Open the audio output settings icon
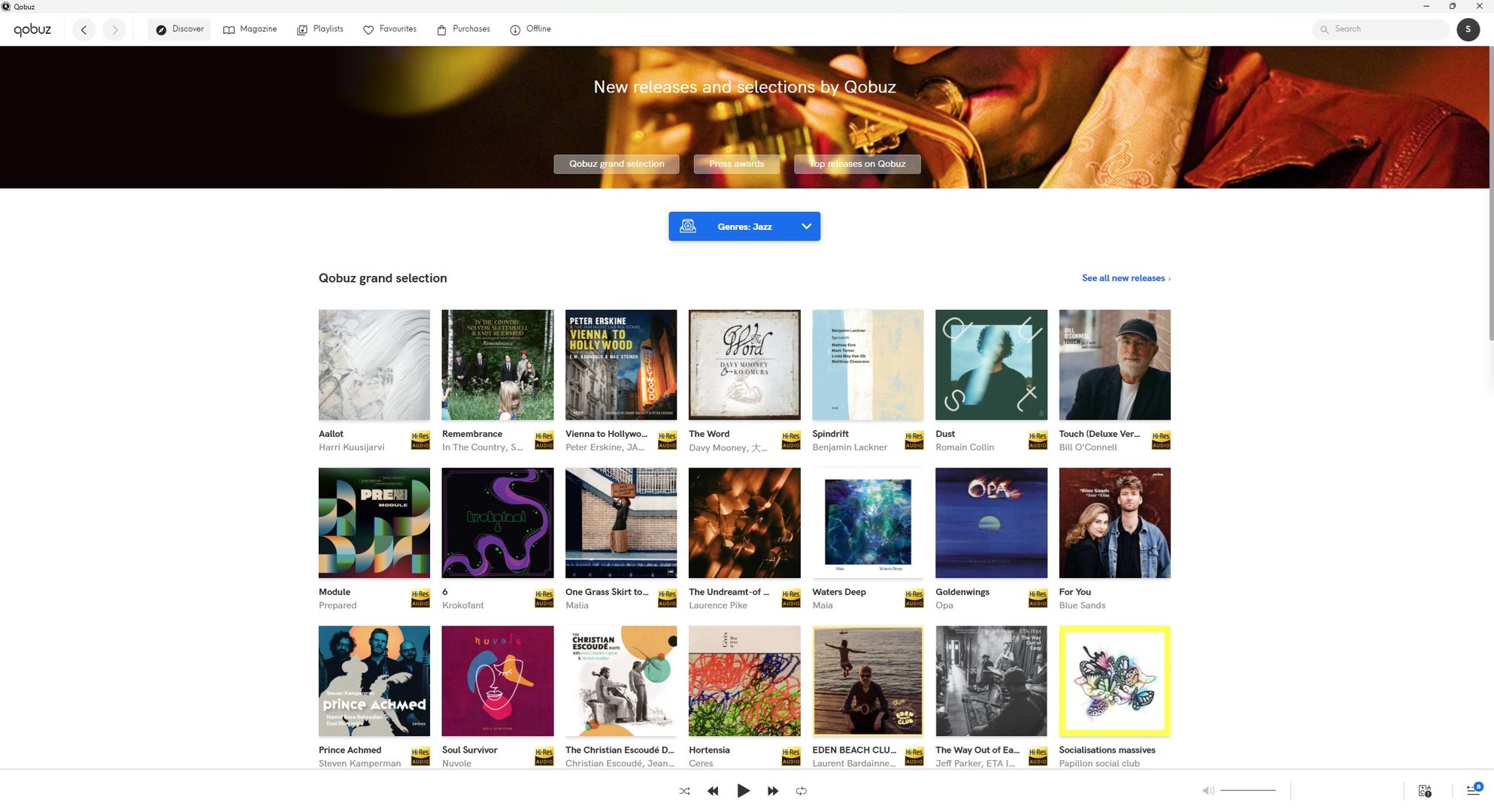The height and width of the screenshot is (812, 1494). 1424,791
